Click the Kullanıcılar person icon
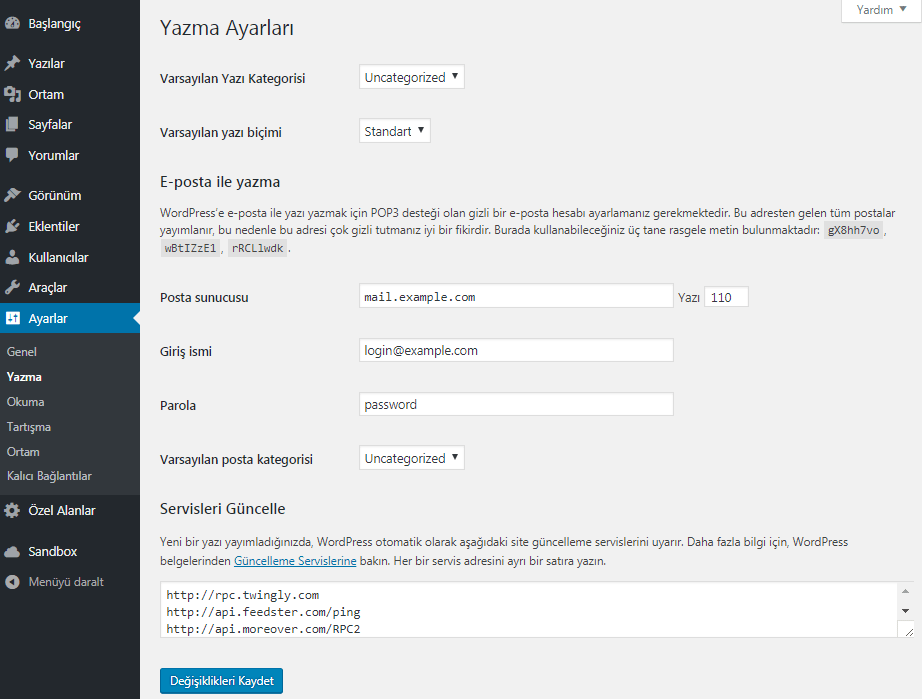922x699 pixels. [x=12, y=257]
